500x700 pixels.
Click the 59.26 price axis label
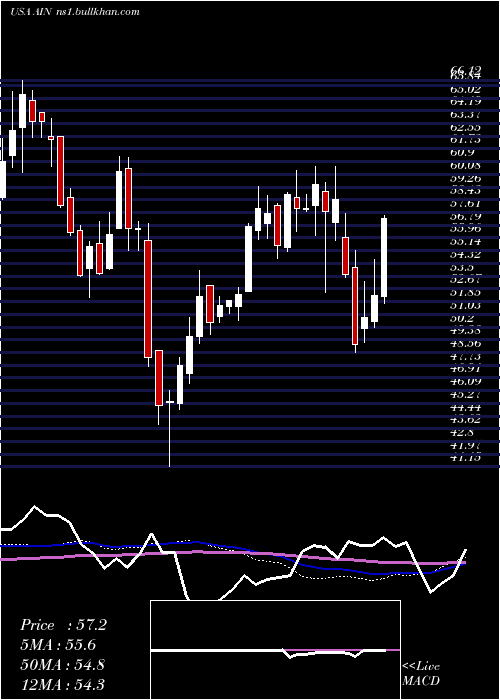pyautogui.click(x=466, y=178)
